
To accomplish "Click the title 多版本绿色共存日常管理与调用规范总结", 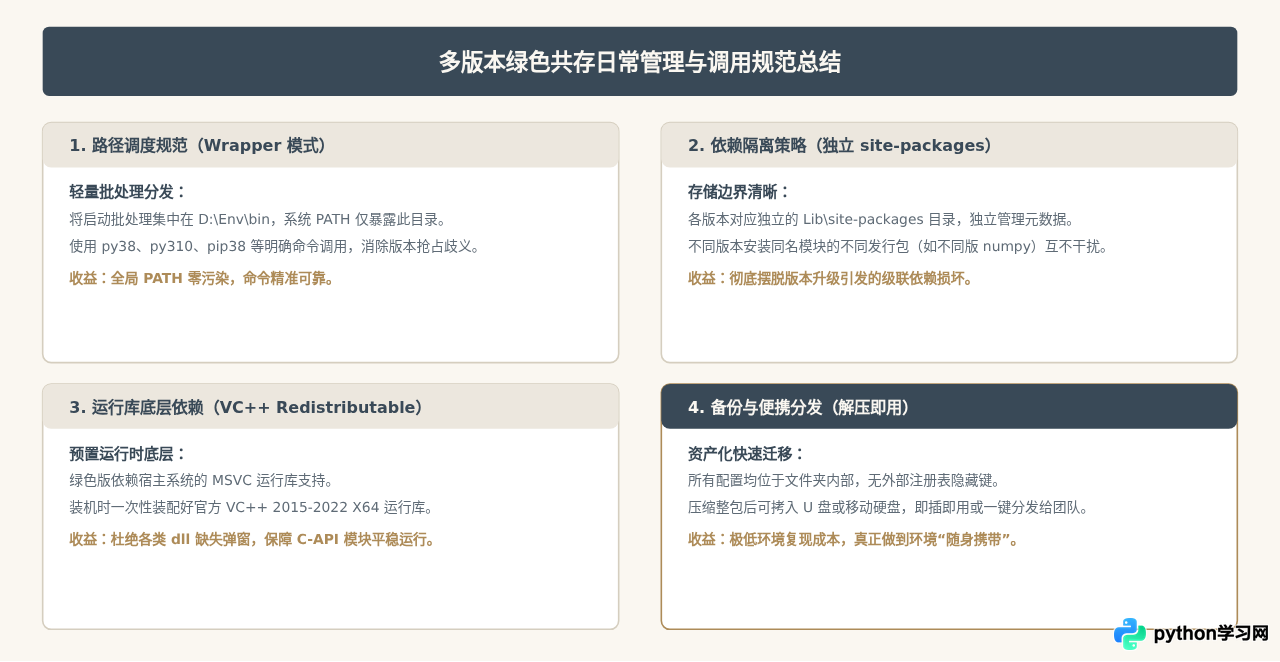I will (640, 62).
